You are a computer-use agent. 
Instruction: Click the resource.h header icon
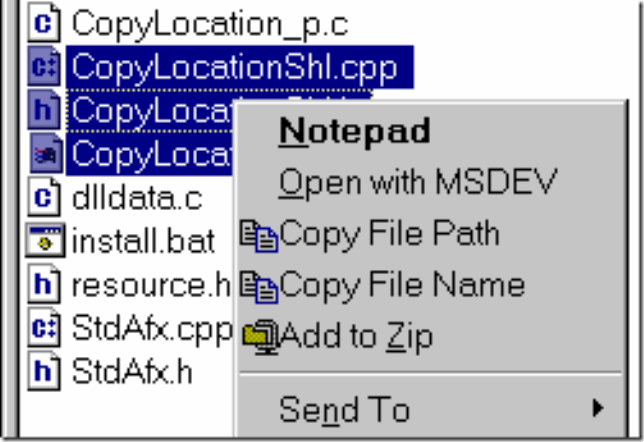pyautogui.click(x=44, y=284)
